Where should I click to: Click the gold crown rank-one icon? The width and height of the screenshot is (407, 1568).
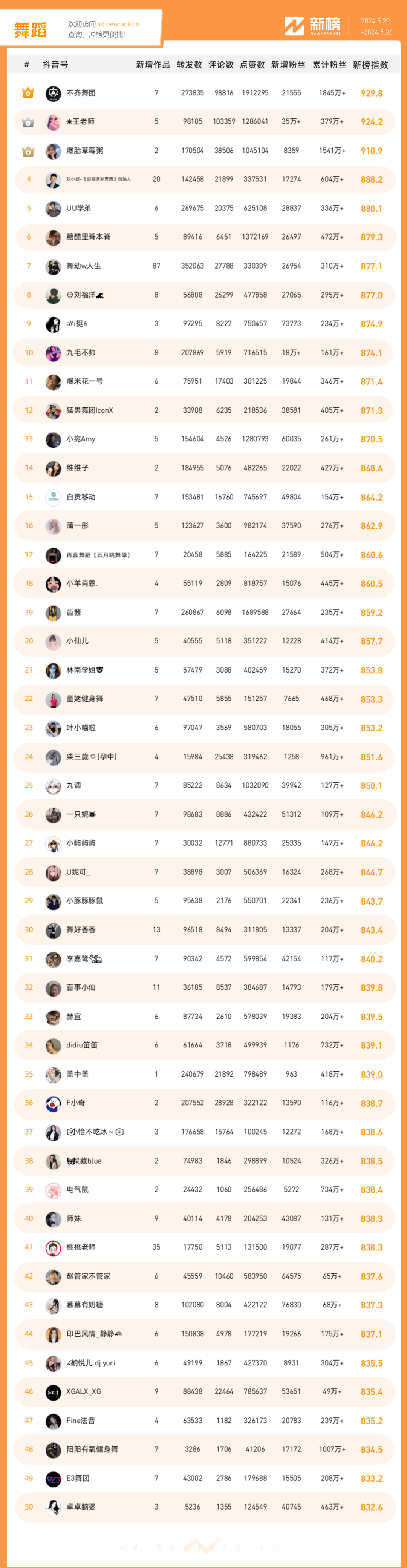coord(28,93)
